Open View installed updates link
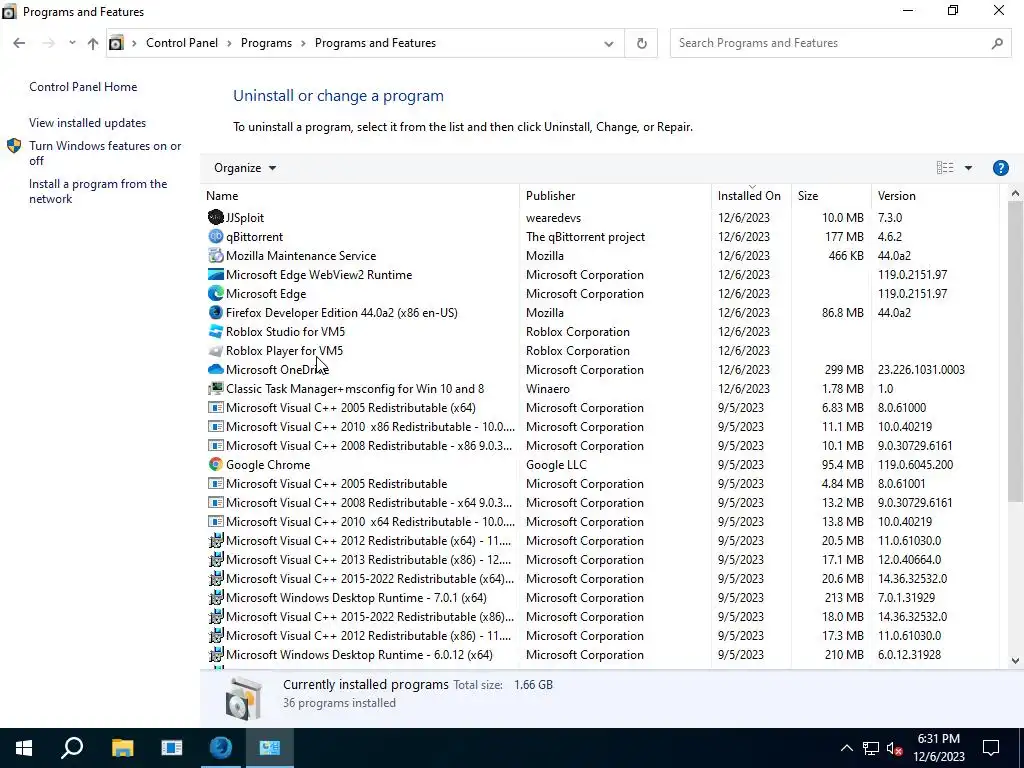Image resolution: width=1024 pixels, height=768 pixels. point(88,123)
